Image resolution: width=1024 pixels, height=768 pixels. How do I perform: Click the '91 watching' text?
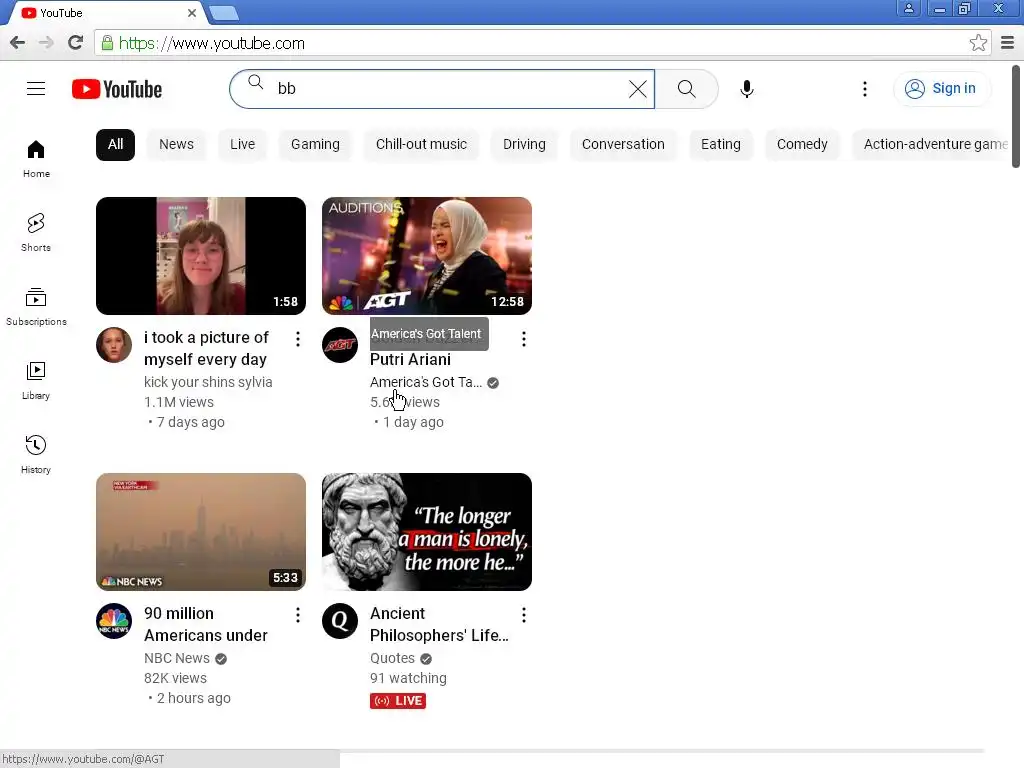pos(408,678)
